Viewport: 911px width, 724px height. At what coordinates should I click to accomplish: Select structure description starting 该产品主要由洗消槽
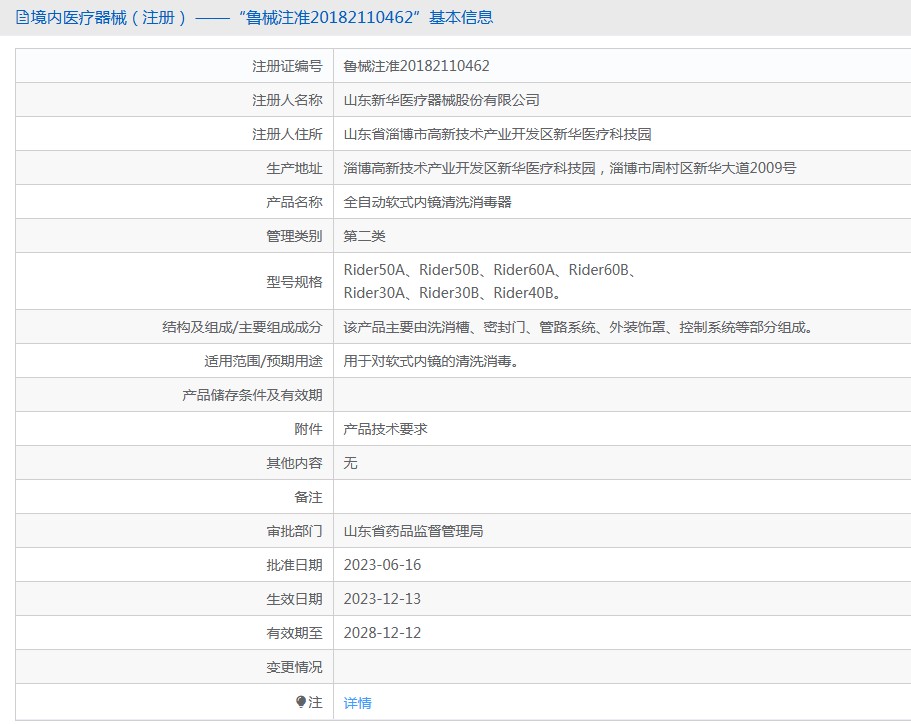coord(578,327)
